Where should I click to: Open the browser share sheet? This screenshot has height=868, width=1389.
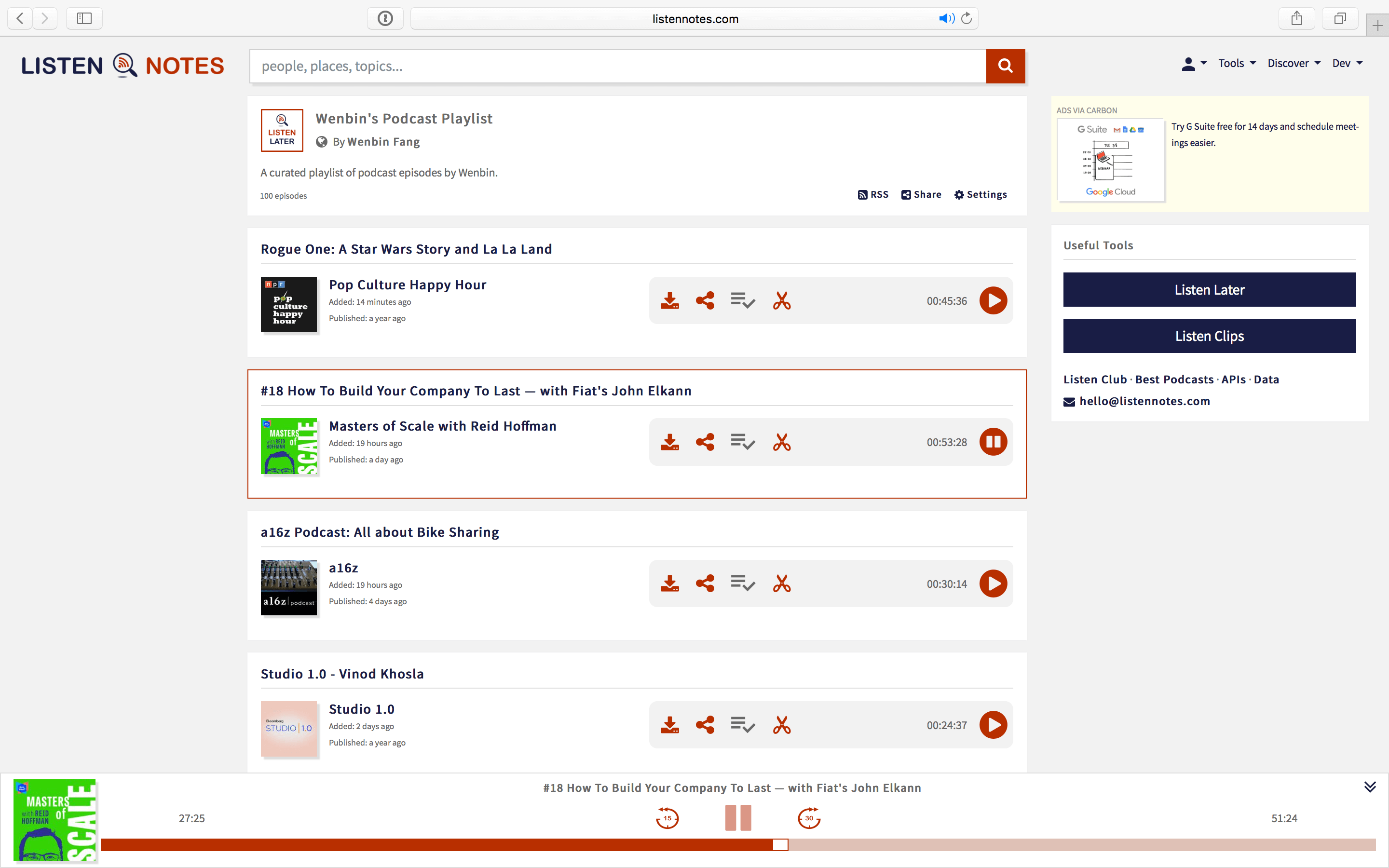tap(1296, 18)
